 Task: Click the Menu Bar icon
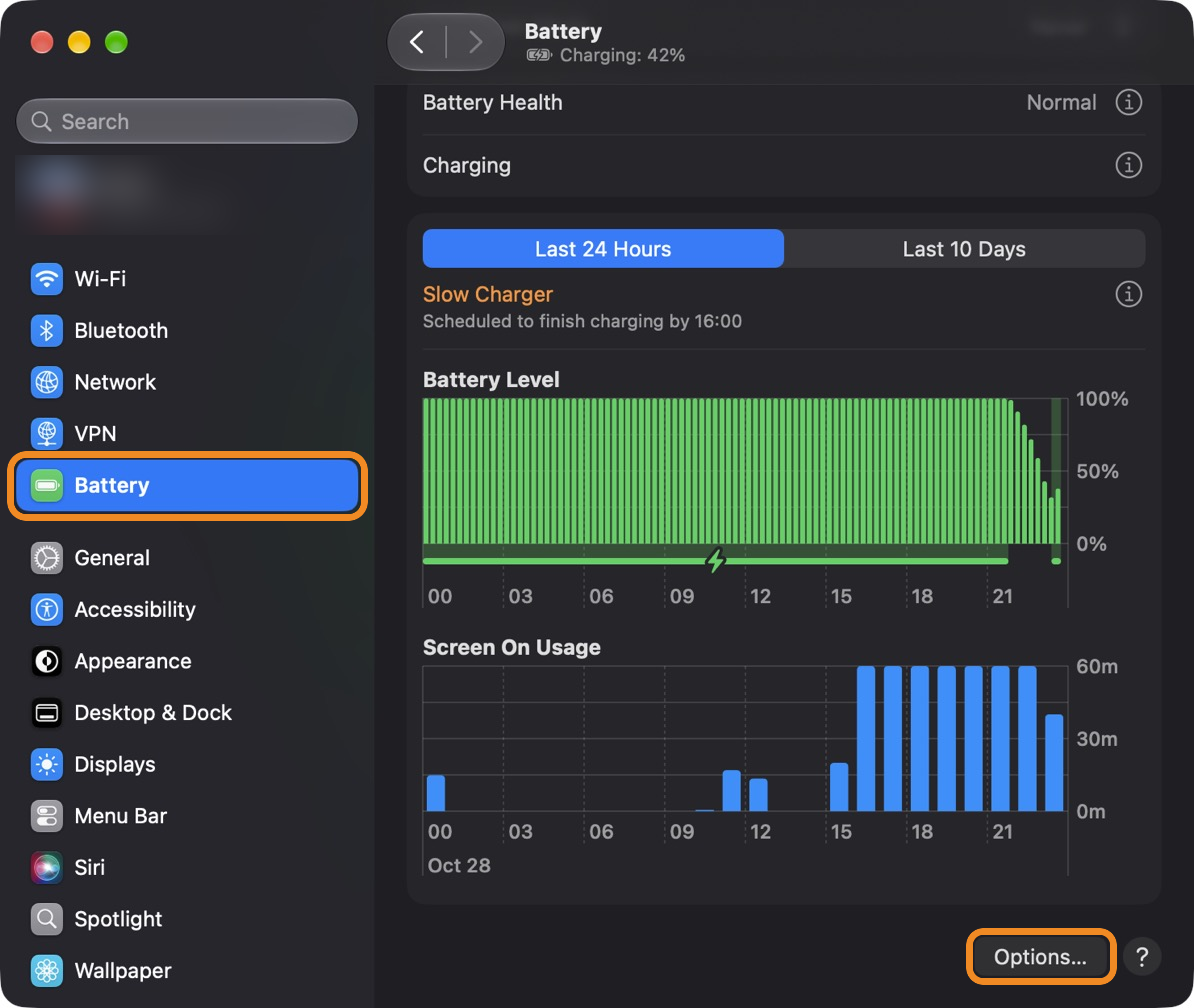tap(46, 816)
